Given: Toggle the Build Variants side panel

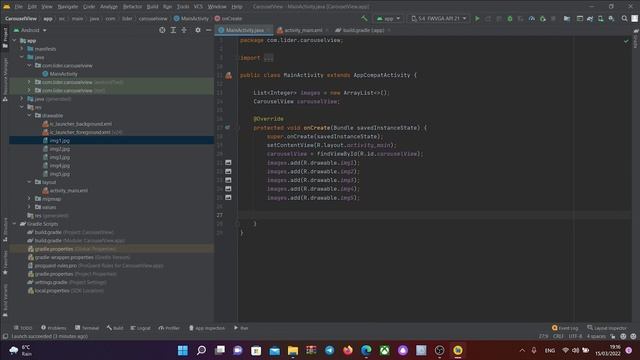Looking at the screenshot, I should coord(5,300).
